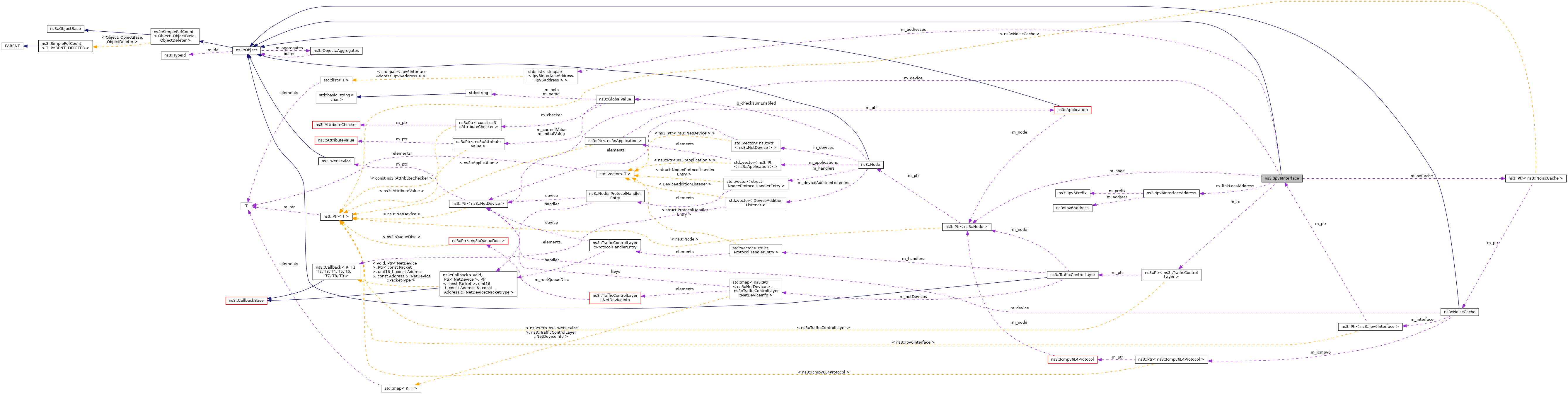This screenshot has width=1568, height=394.
Task: Click the m_icmpv6 edge label
Action: tap(1320, 352)
